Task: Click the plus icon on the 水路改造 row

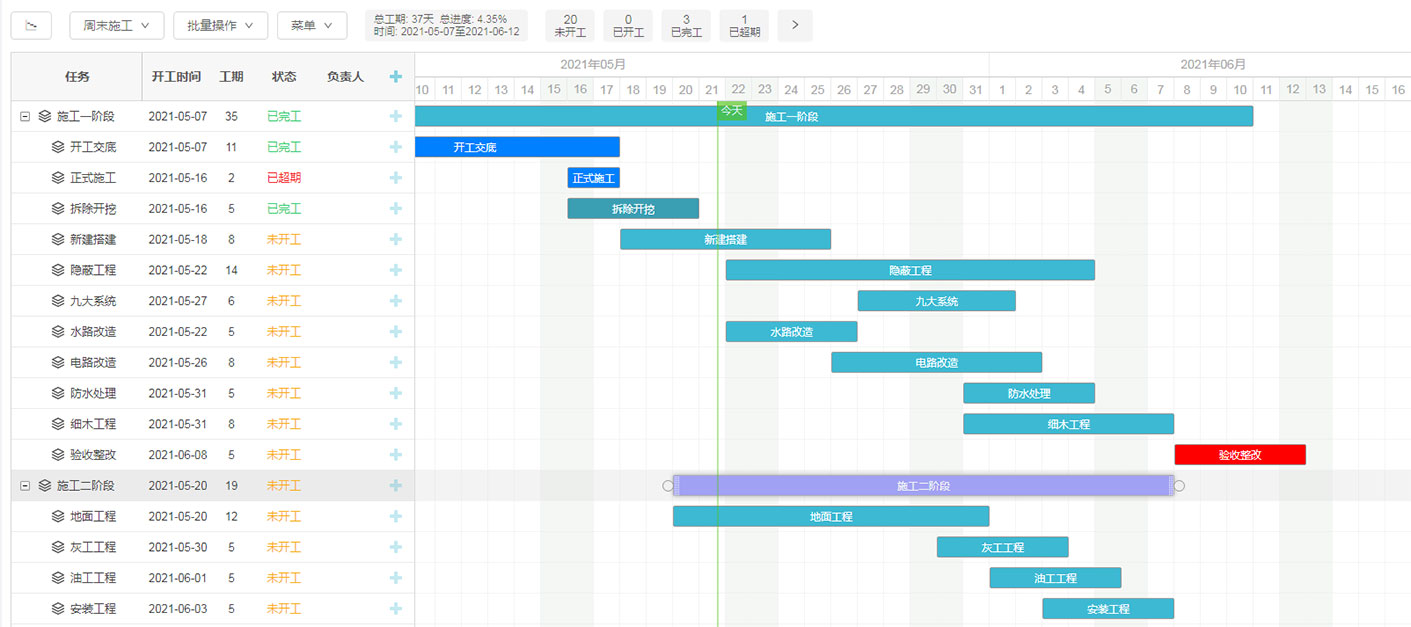Action: point(395,332)
